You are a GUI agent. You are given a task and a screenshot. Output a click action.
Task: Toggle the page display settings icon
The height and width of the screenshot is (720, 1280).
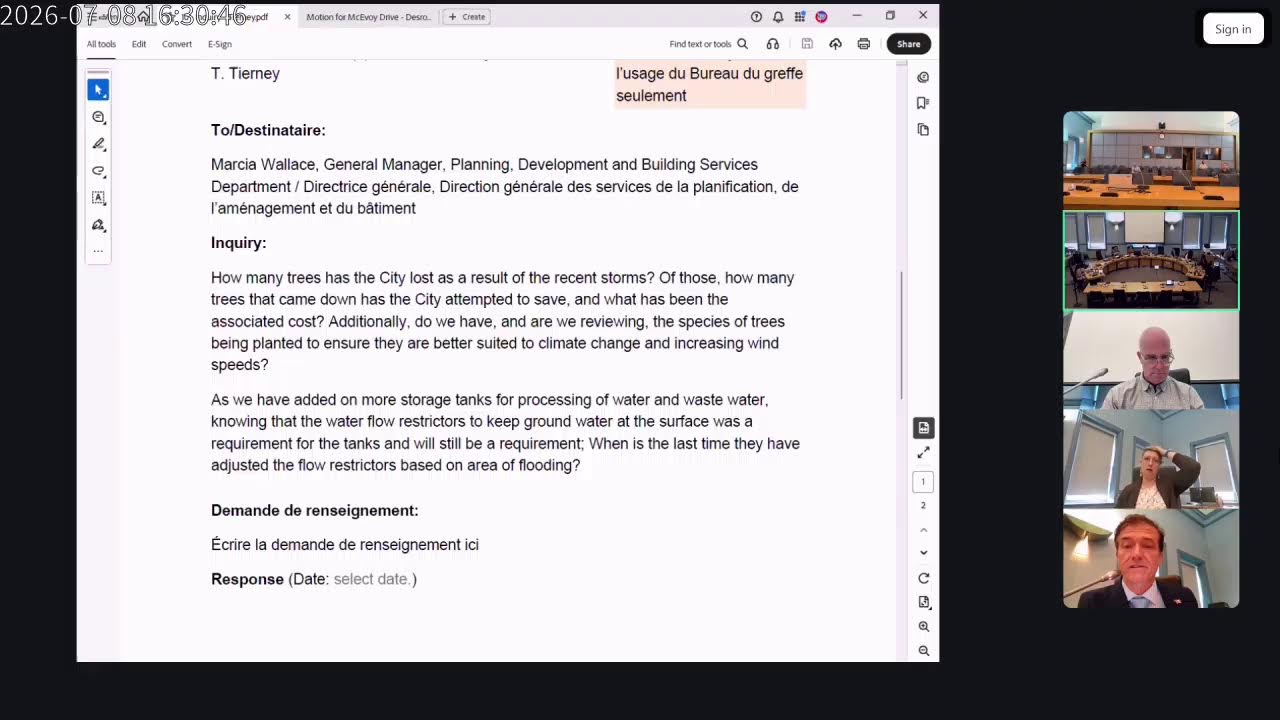pyautogui.click(x=923, y=428)
